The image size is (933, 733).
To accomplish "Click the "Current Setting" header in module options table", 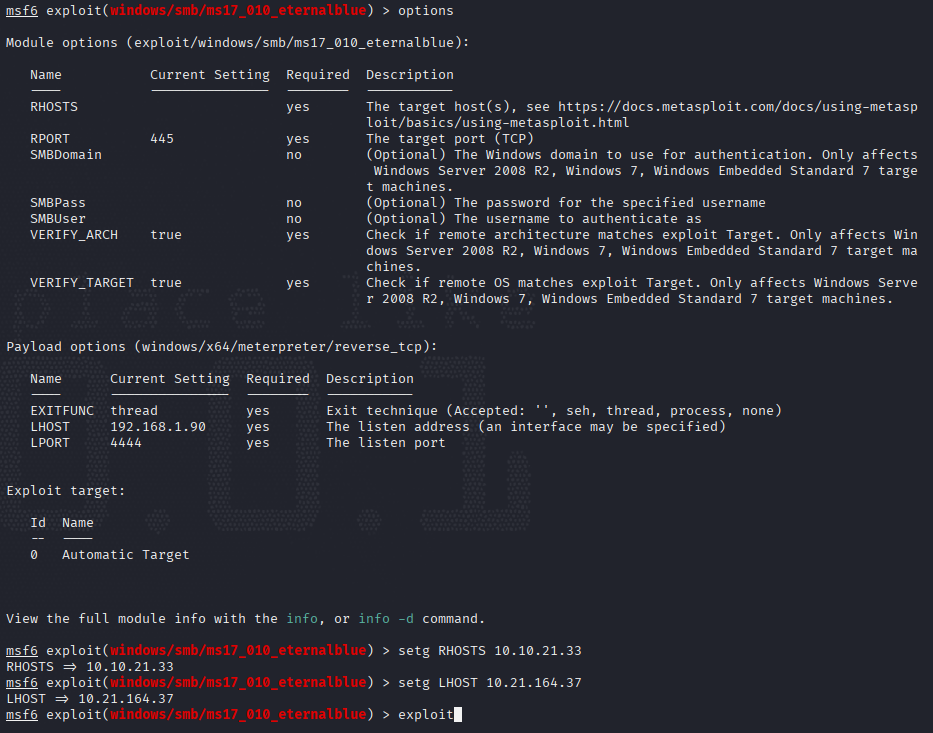I will (209, 75).
